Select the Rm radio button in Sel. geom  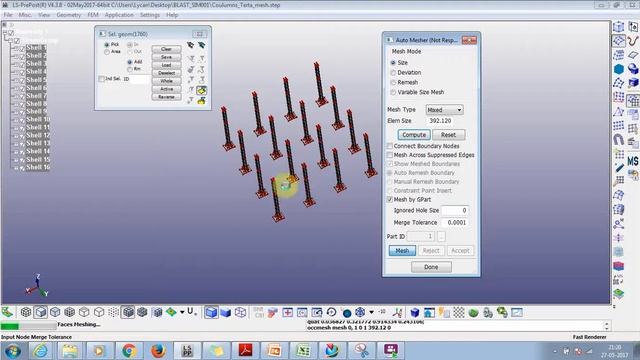pyautogui.click(x=130, y=69)
